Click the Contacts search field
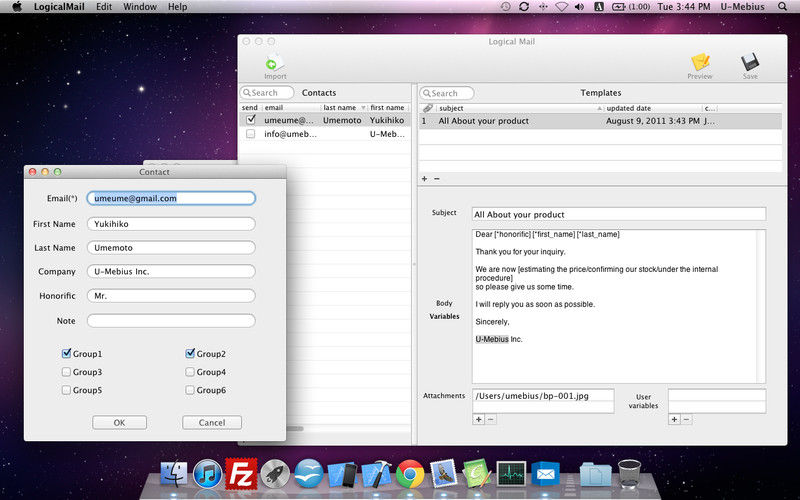Viewport: 800px width, 500px height. coord(267,92)
